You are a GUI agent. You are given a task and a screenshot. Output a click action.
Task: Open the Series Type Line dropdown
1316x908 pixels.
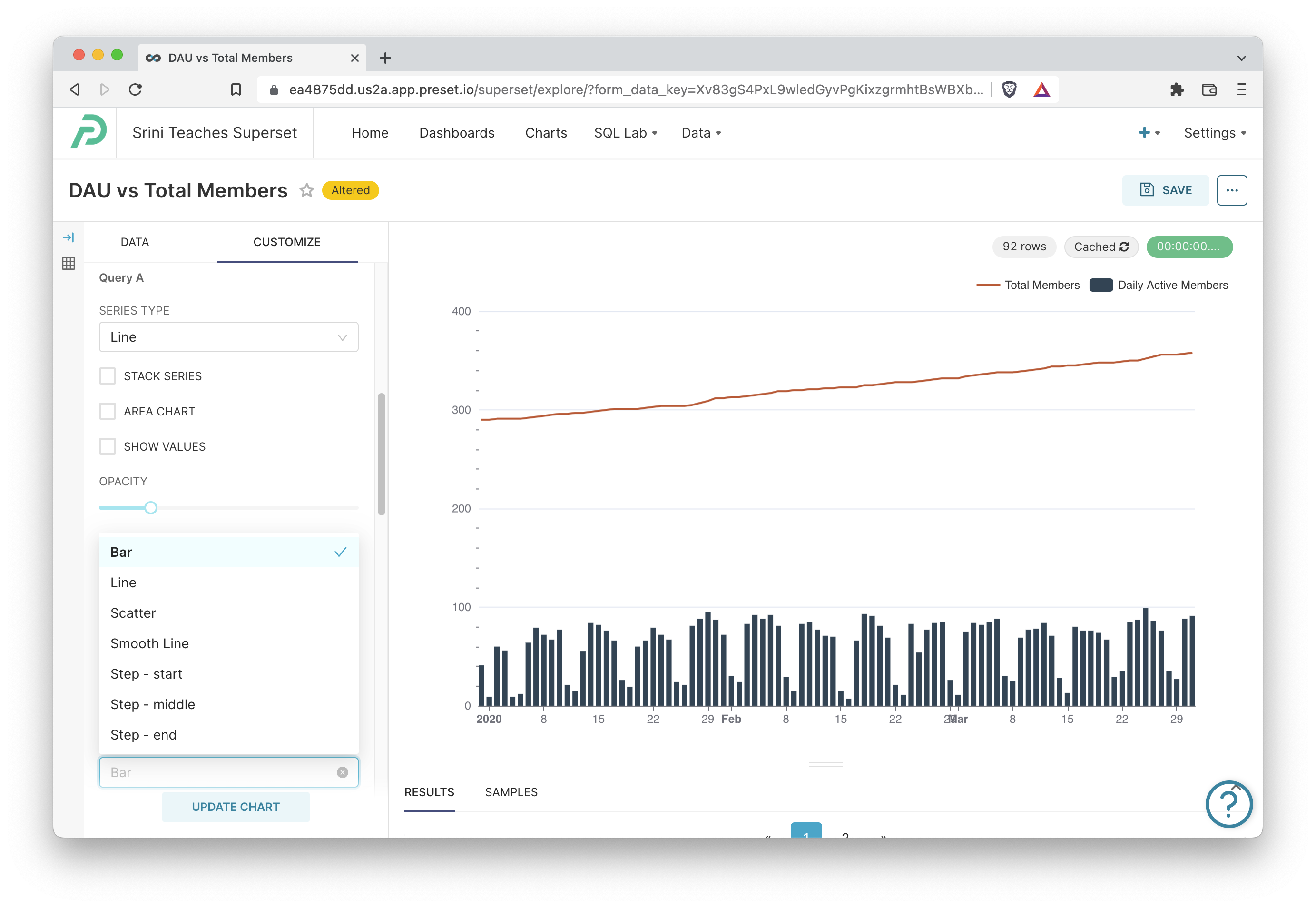(x=228, y=337)
